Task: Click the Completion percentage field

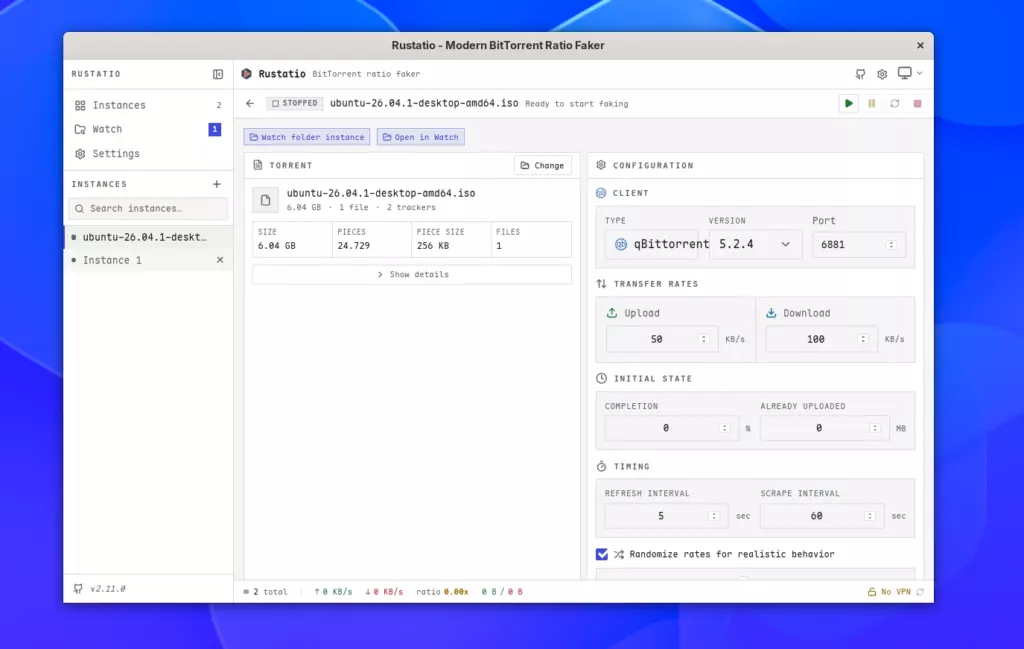Action: 671,428
